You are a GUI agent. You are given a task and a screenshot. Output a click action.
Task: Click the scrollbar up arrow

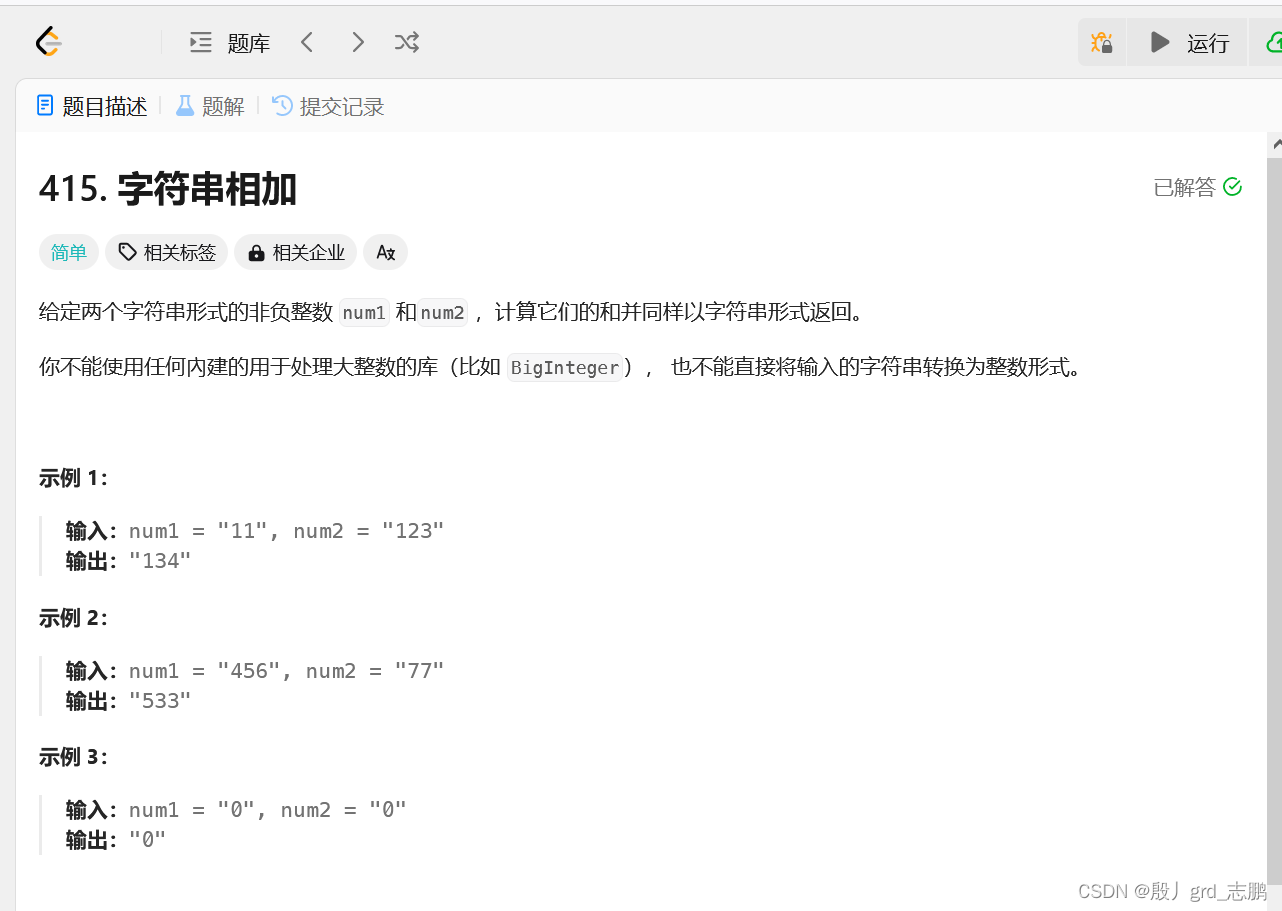1275,145
